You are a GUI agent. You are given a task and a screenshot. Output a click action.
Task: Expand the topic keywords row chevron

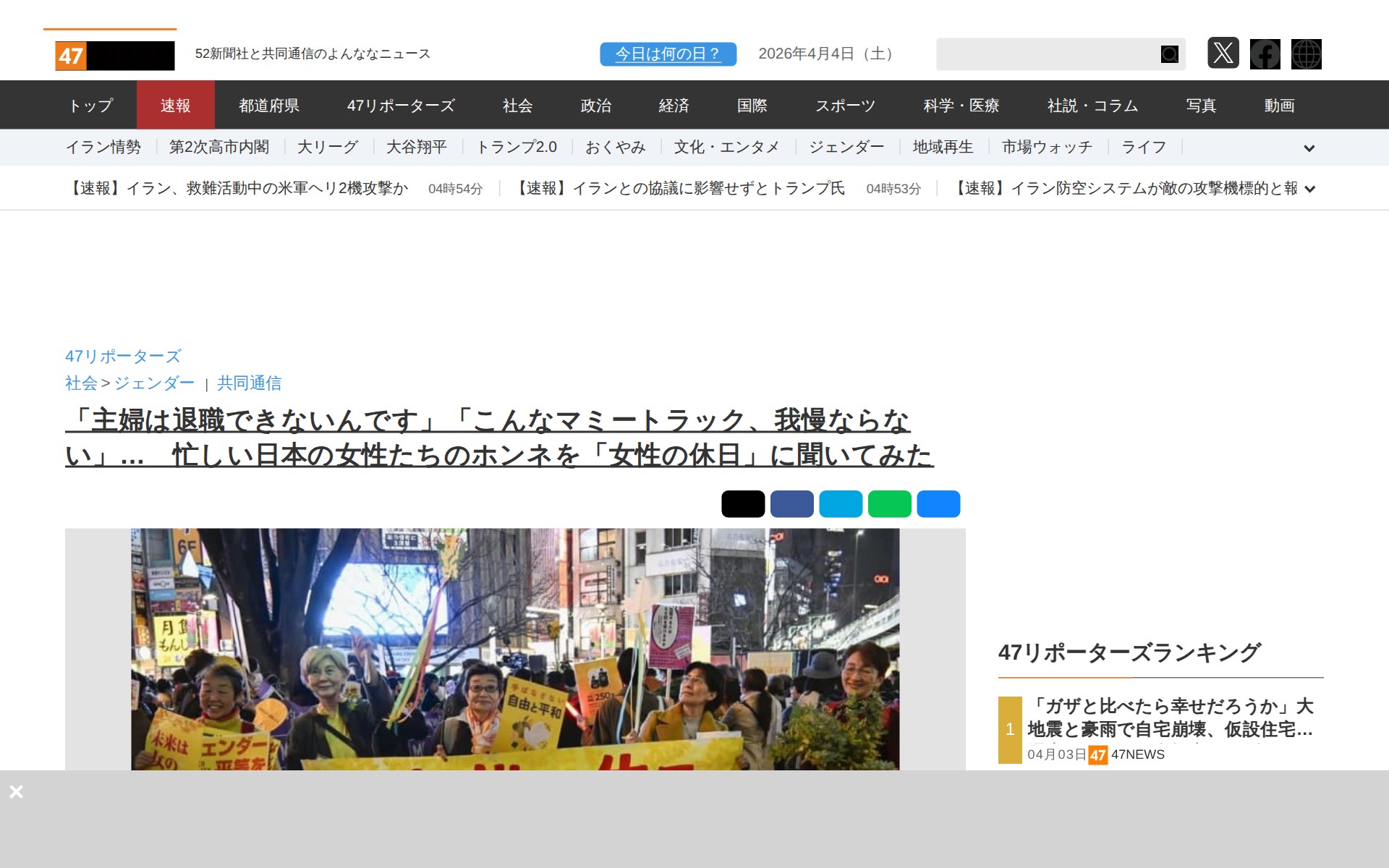coord(1309,148)
